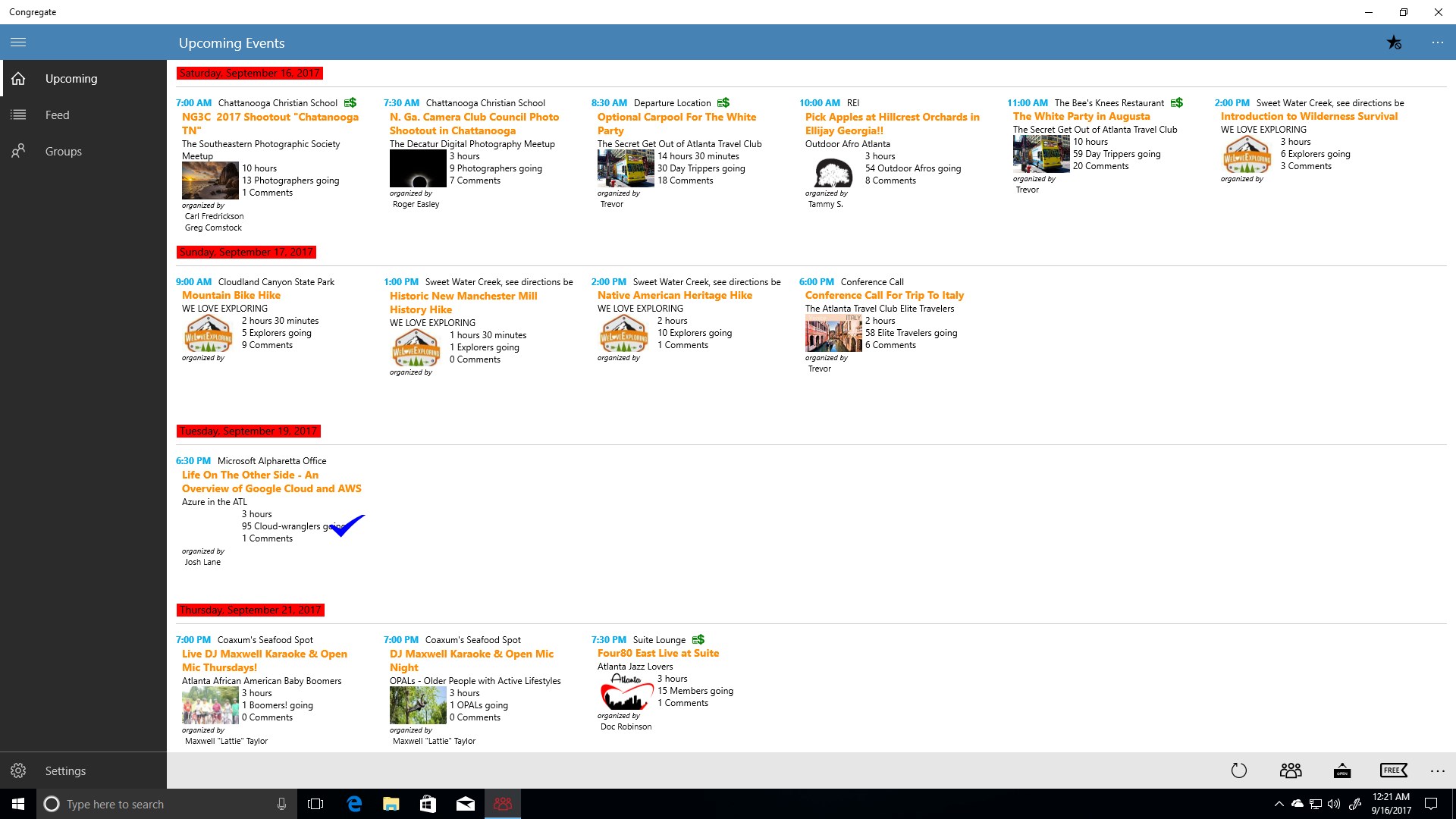Click the paid-event dollar icon beside Suite Lounge
This screenshot has width=1456, height=819.
(698, 640)
